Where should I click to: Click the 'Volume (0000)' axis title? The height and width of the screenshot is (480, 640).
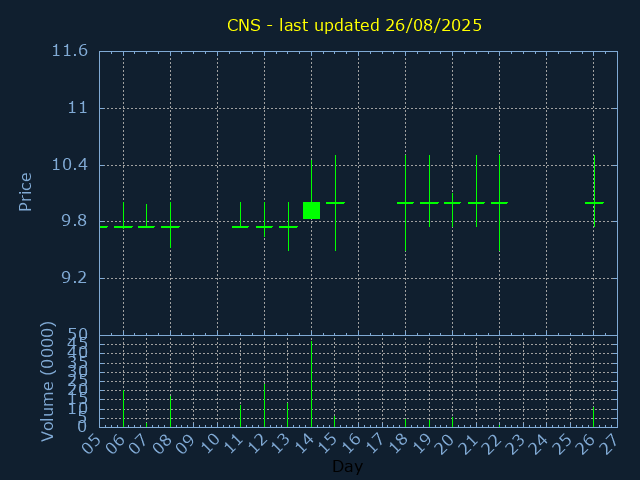(x=47, y=382)
